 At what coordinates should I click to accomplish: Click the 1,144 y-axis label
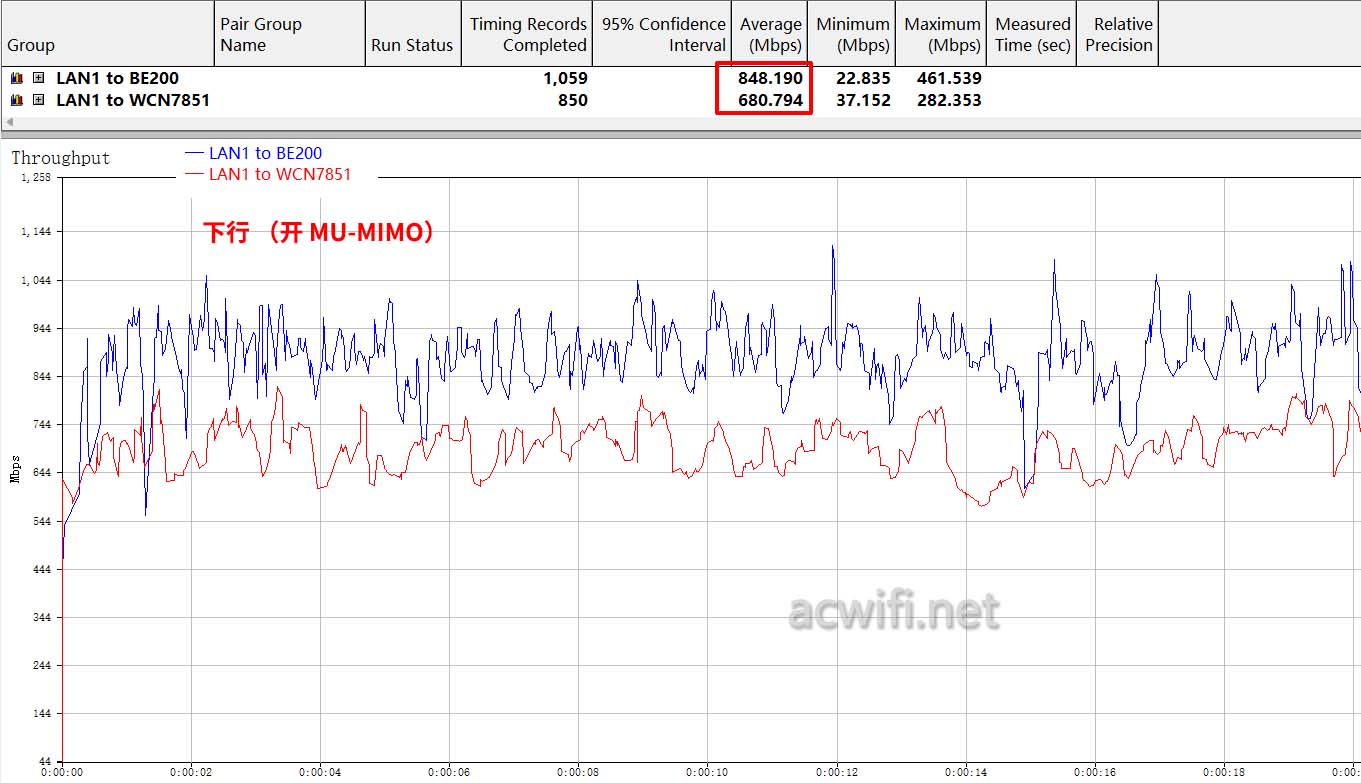[x=35, y=231]
